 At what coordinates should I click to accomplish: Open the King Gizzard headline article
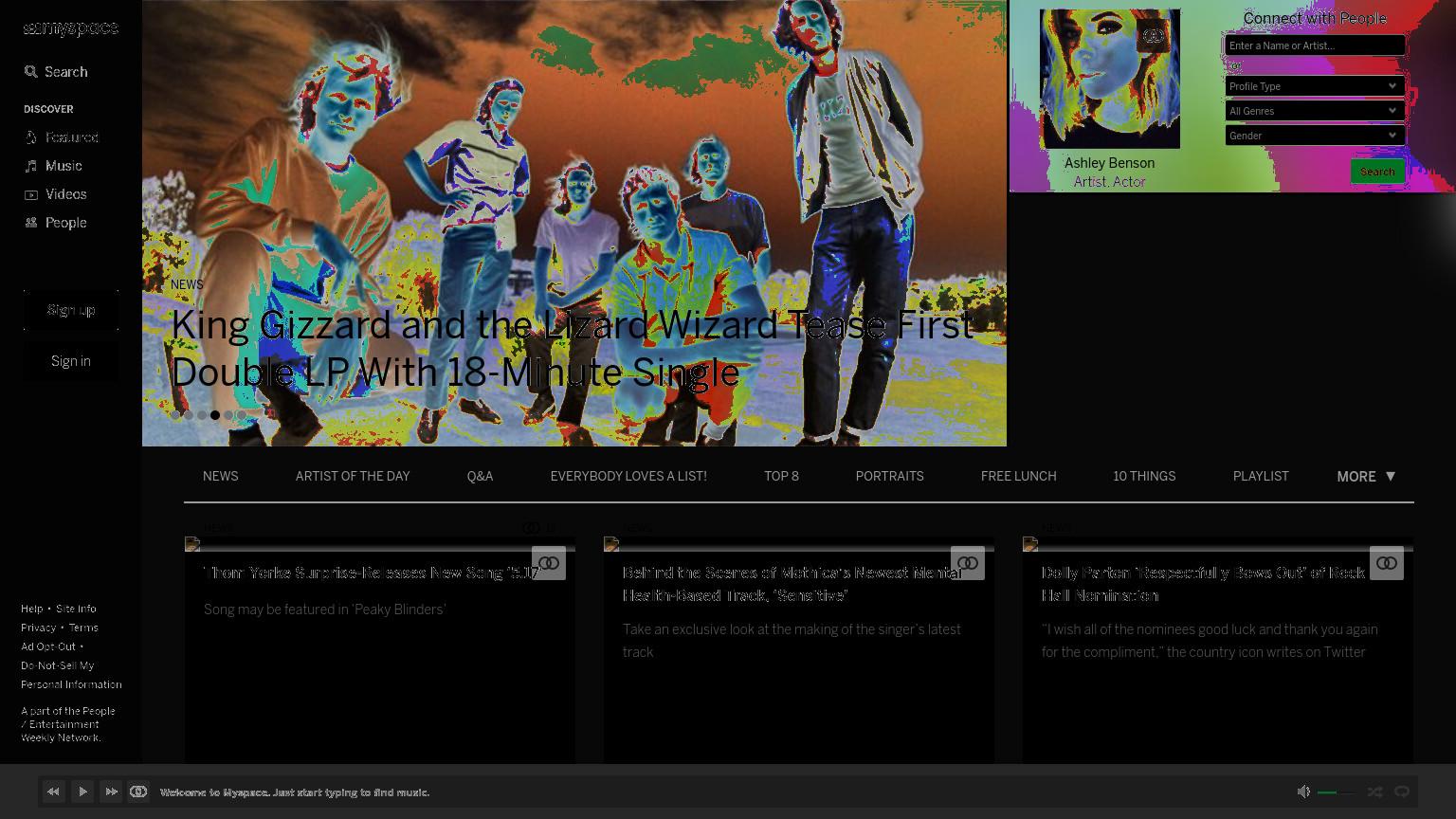pyautogui.click(x=572, y=349)
